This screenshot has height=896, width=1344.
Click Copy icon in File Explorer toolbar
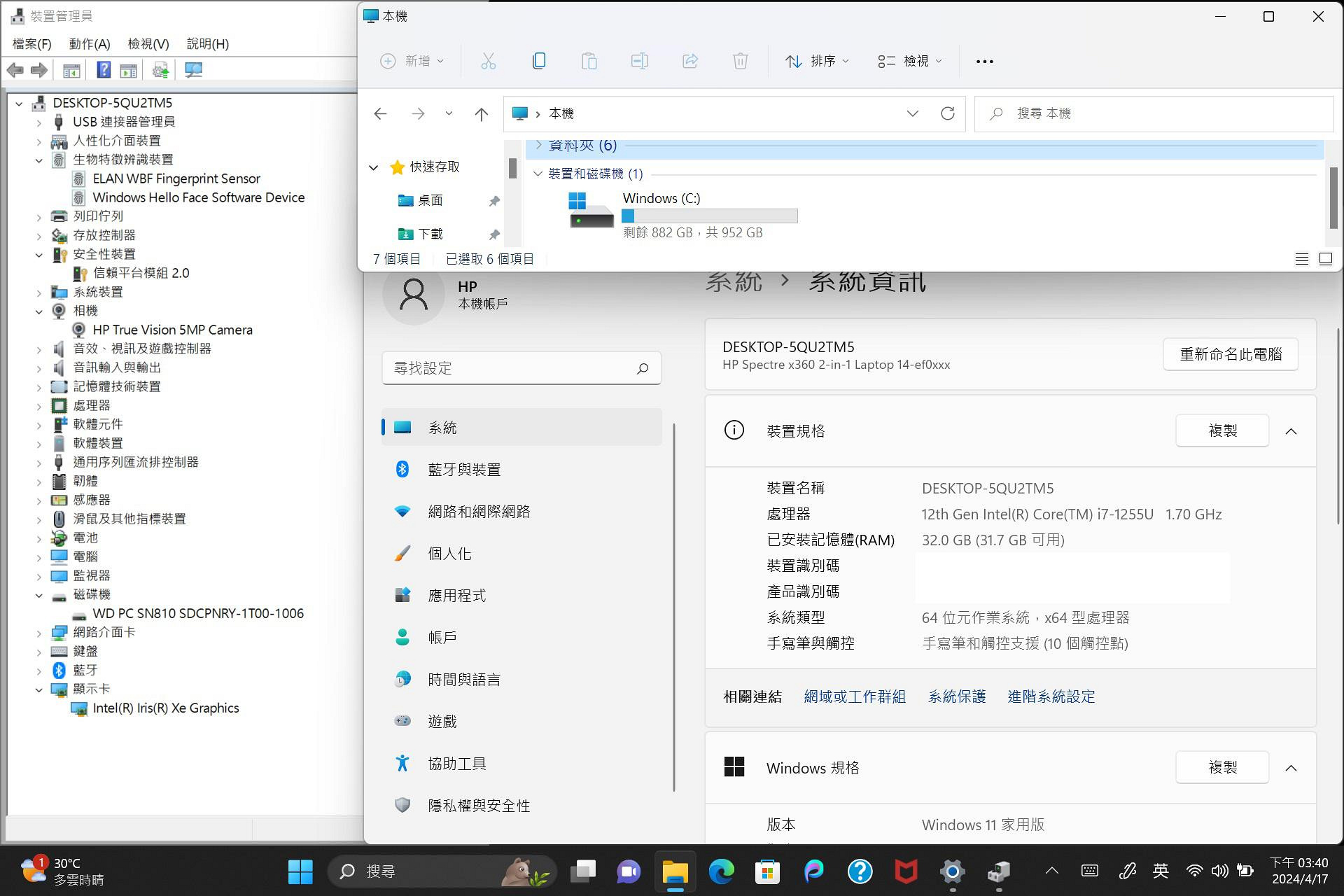click(x=539, y=62)
